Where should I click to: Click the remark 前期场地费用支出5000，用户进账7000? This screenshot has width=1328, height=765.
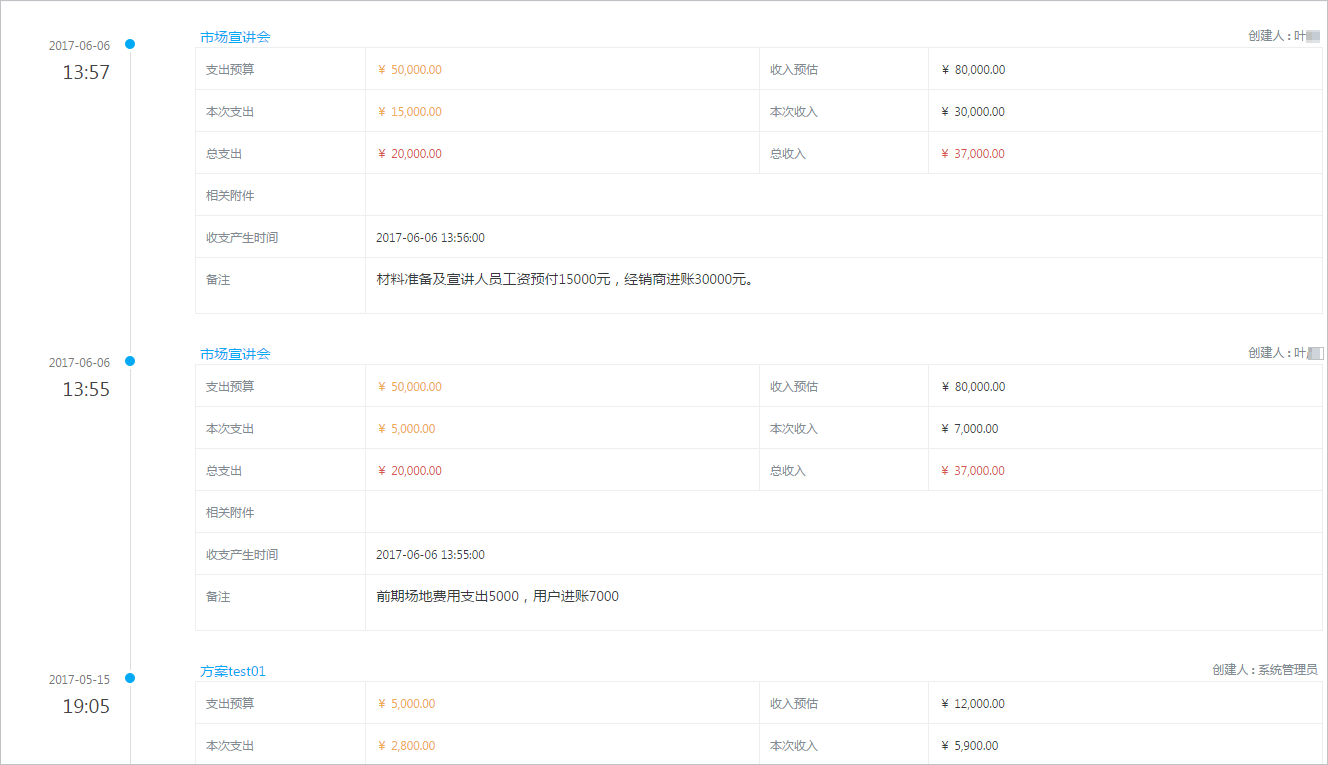(x=497, y=597)
